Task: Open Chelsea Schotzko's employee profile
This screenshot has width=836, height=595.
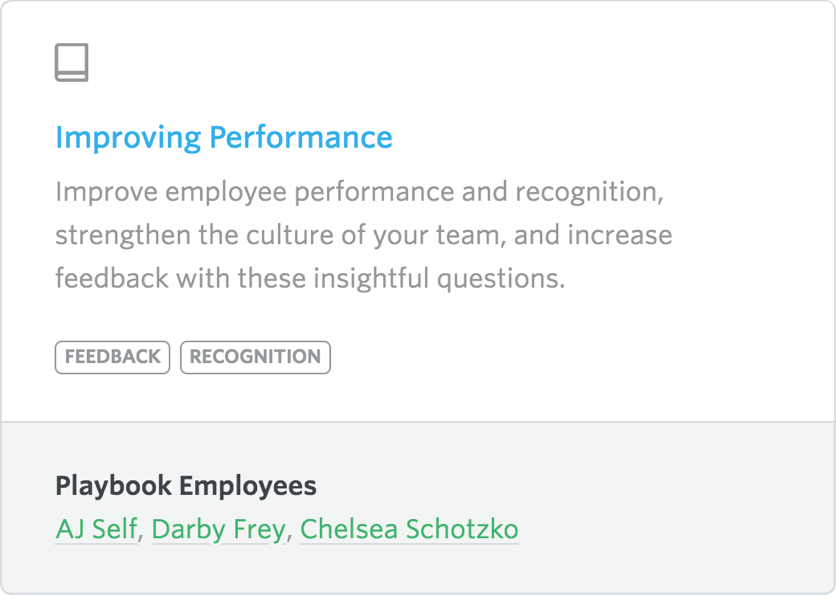Action: (409, 529)
